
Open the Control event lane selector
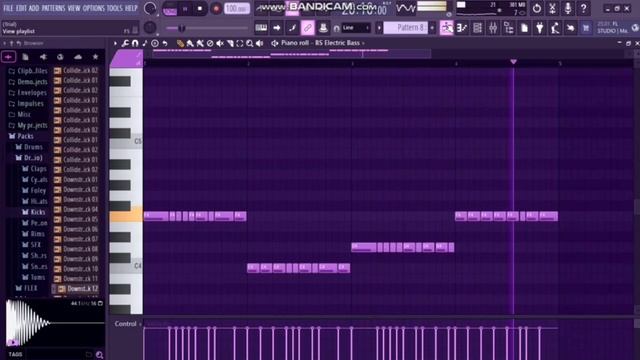point(128,324)
